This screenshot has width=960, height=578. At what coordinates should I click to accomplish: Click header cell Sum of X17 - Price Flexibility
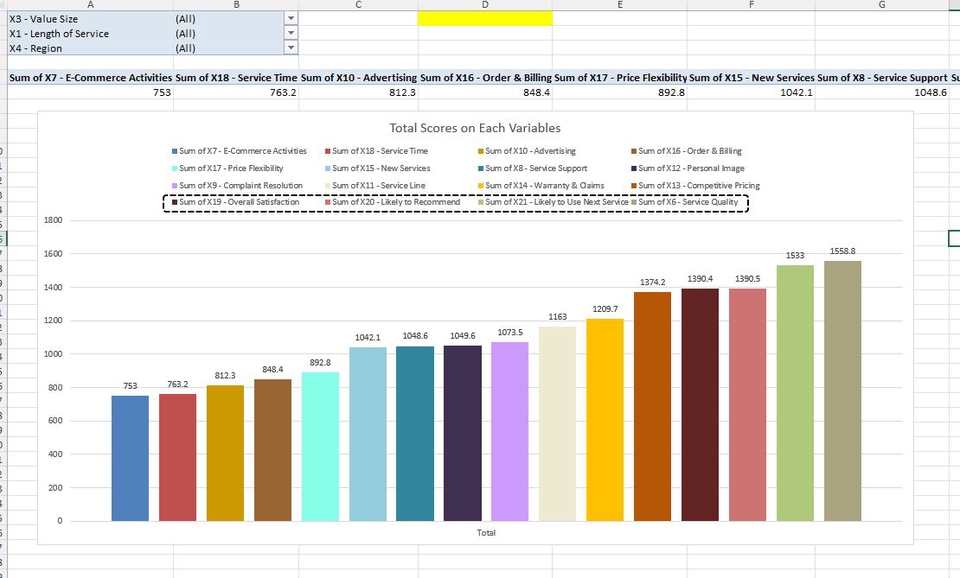tap(620, 78)
